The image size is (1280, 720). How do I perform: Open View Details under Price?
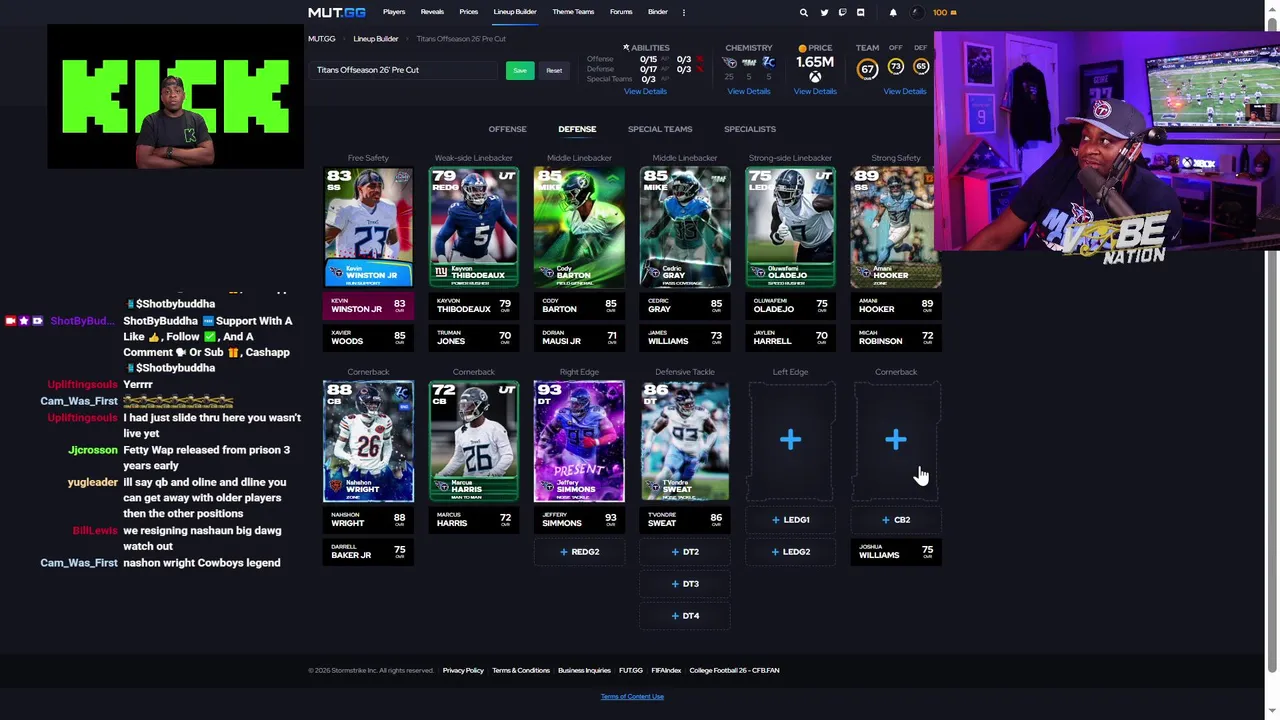815,91
